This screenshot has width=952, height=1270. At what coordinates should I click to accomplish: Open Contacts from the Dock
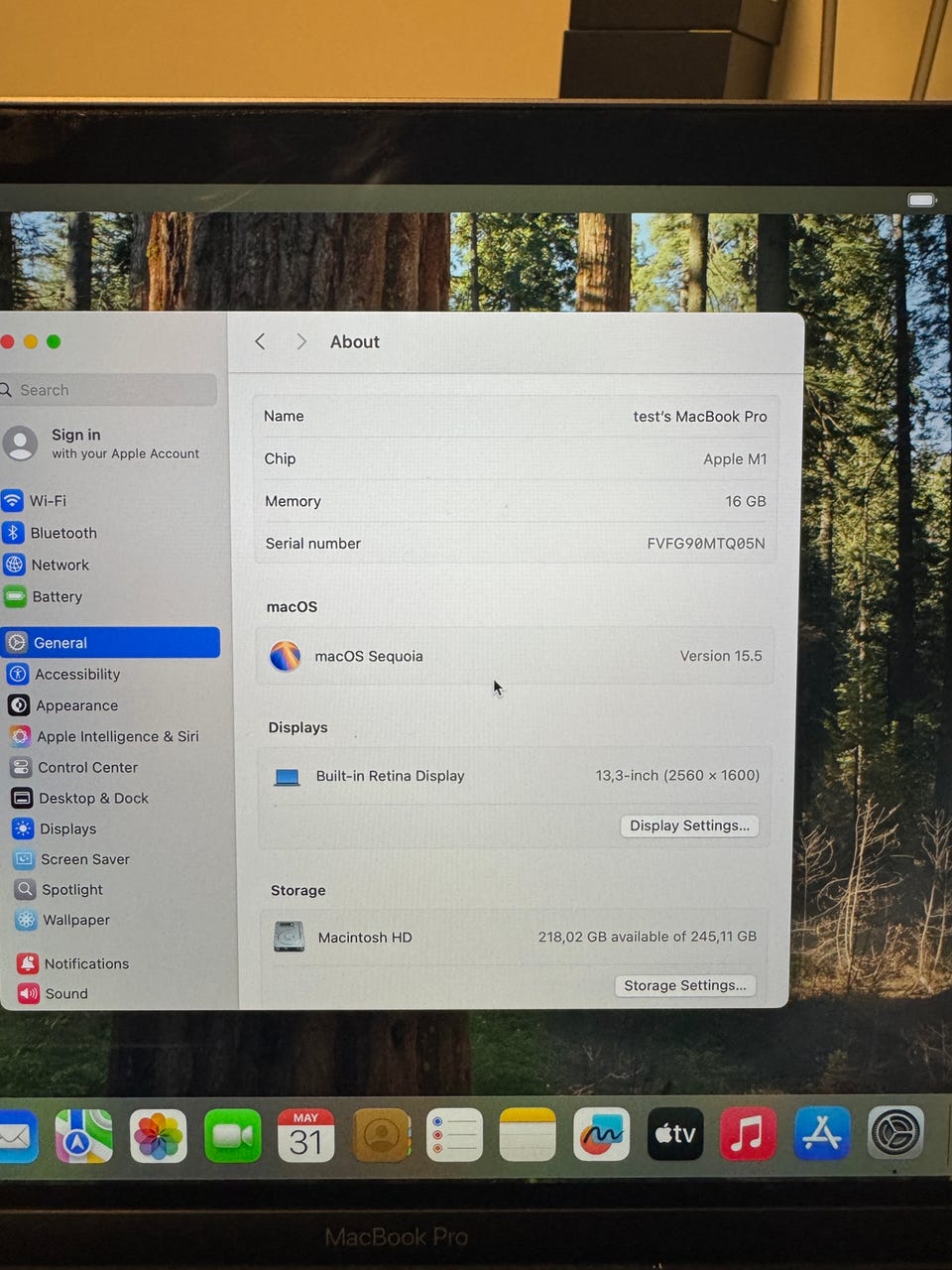coord(381,1136)
